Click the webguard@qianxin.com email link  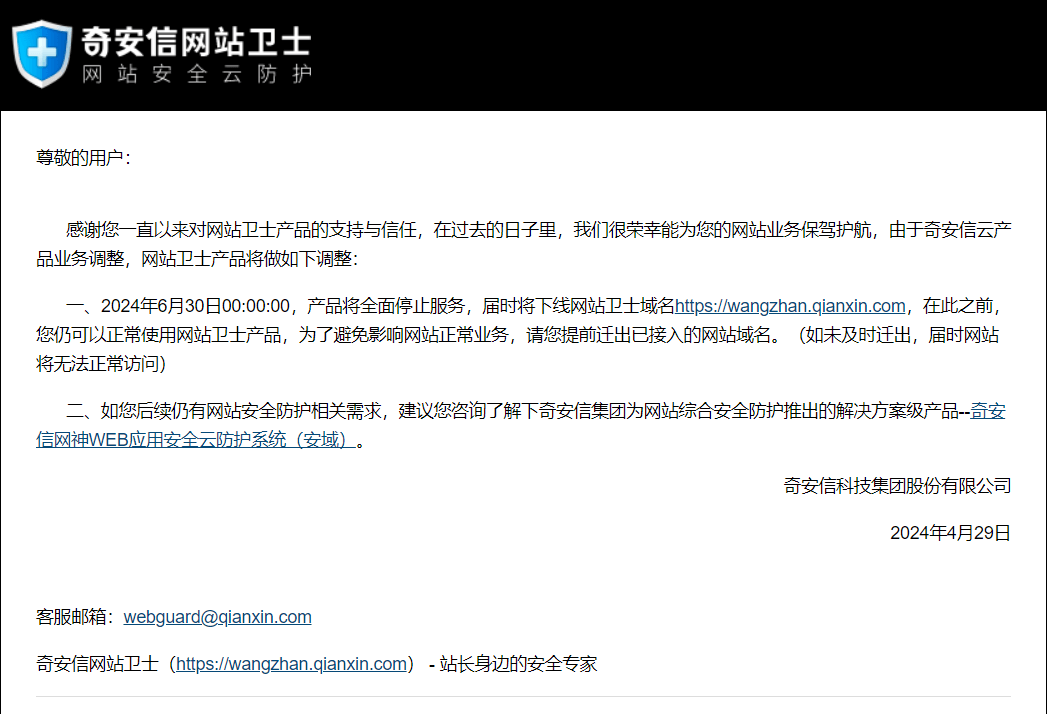(x=218, y=616)
